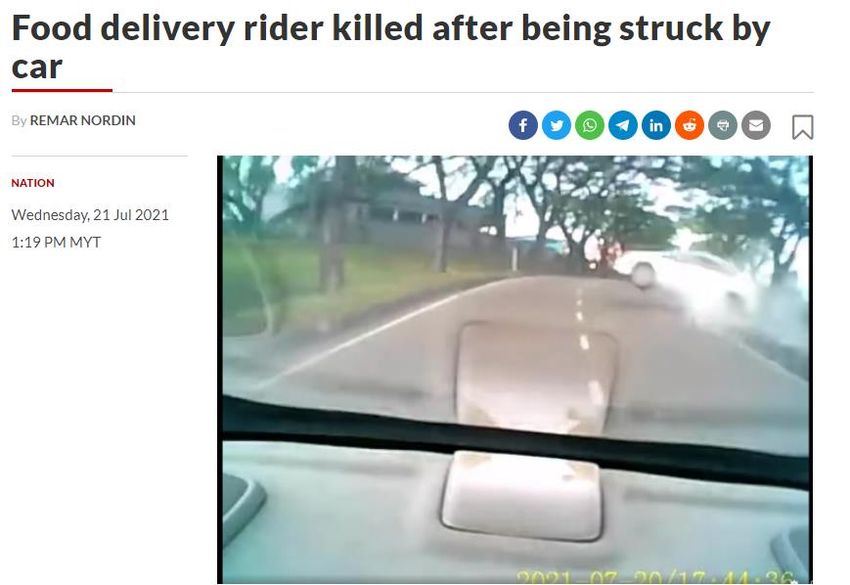
Task: Click the 'By' byline label
Action: [x=19, y=120]
